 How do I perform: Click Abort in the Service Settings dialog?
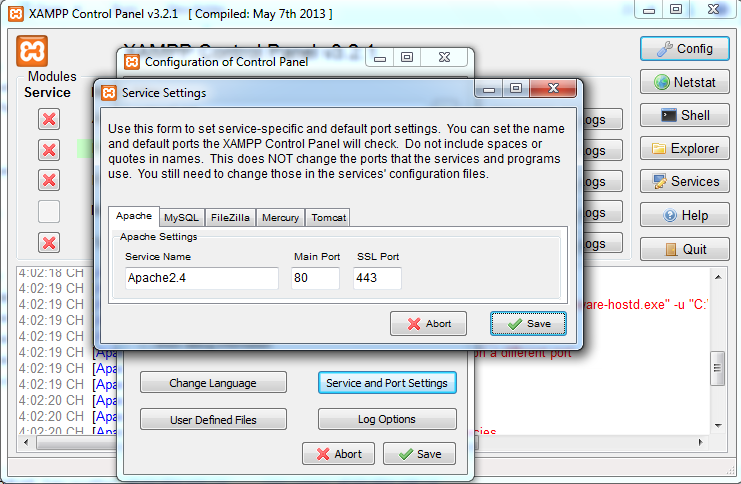pos(428,323)
